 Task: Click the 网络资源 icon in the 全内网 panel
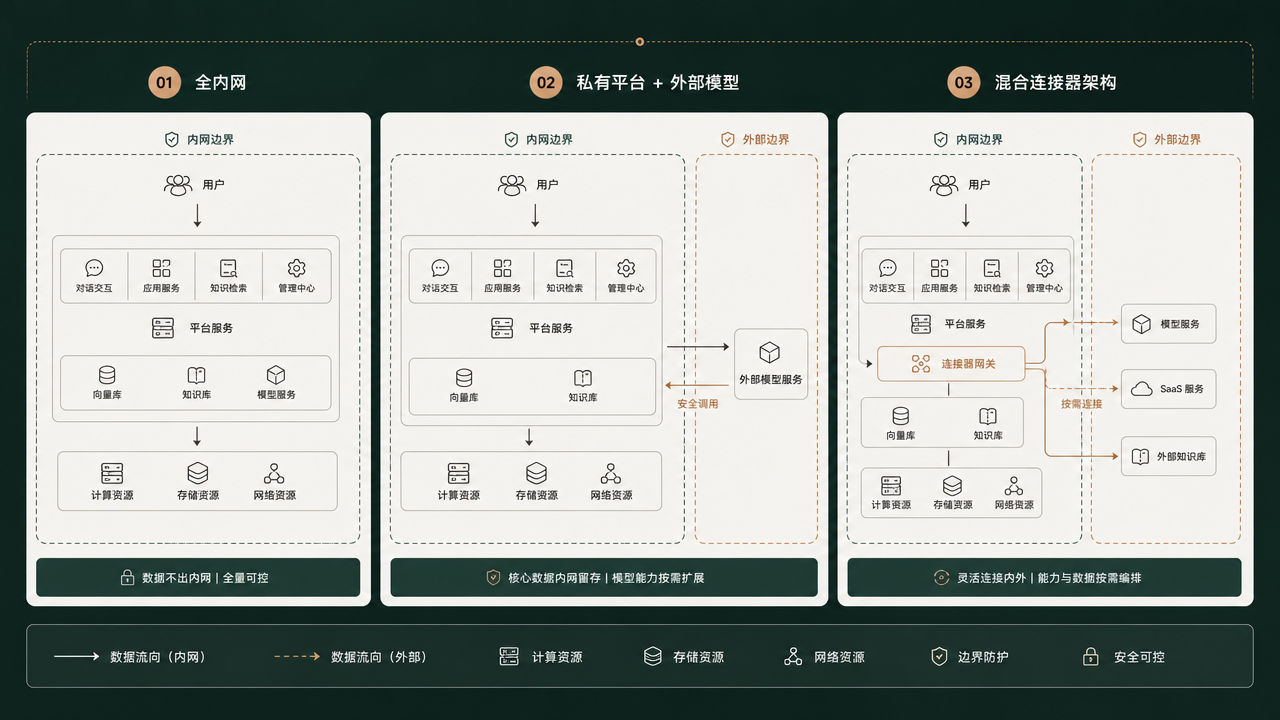[274, 473]
